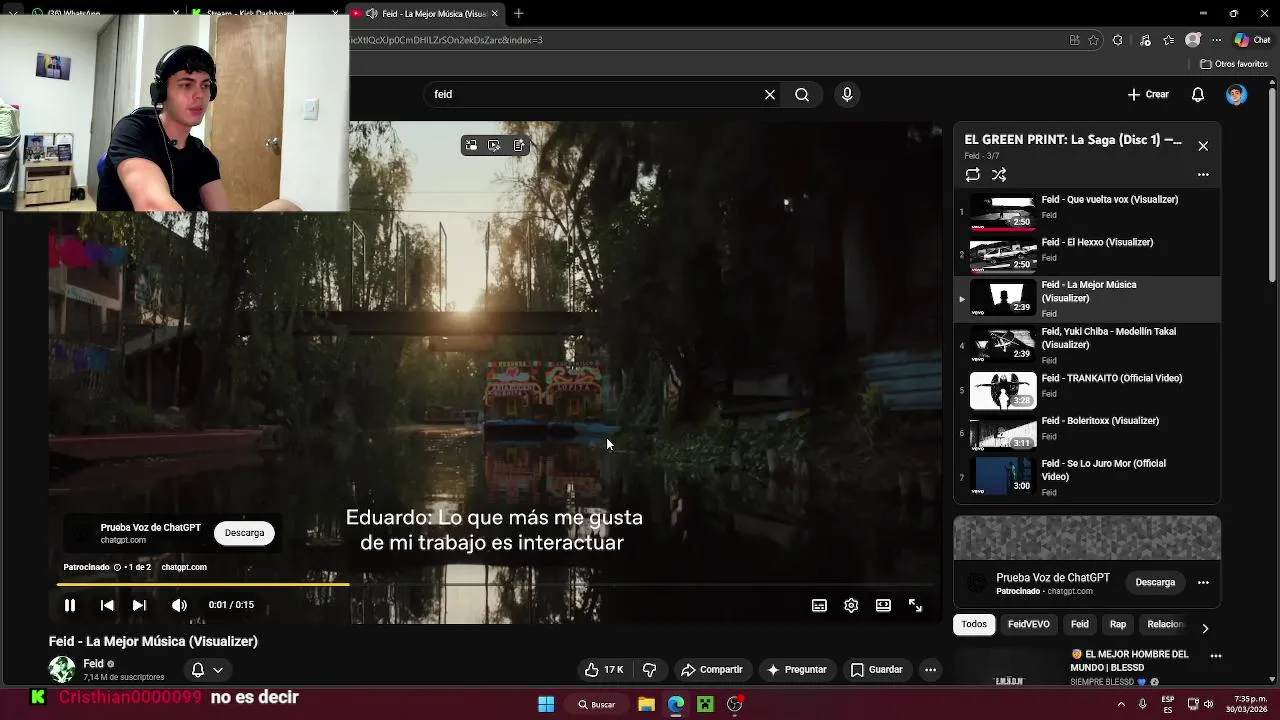Go to previous playlist video
The width and height of the screenshot is (1280, 720).
click(x=107, y=605)
